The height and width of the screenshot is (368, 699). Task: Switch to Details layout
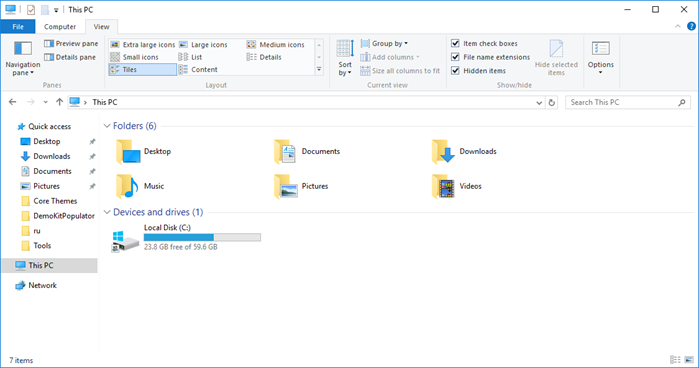pos(264,57)
